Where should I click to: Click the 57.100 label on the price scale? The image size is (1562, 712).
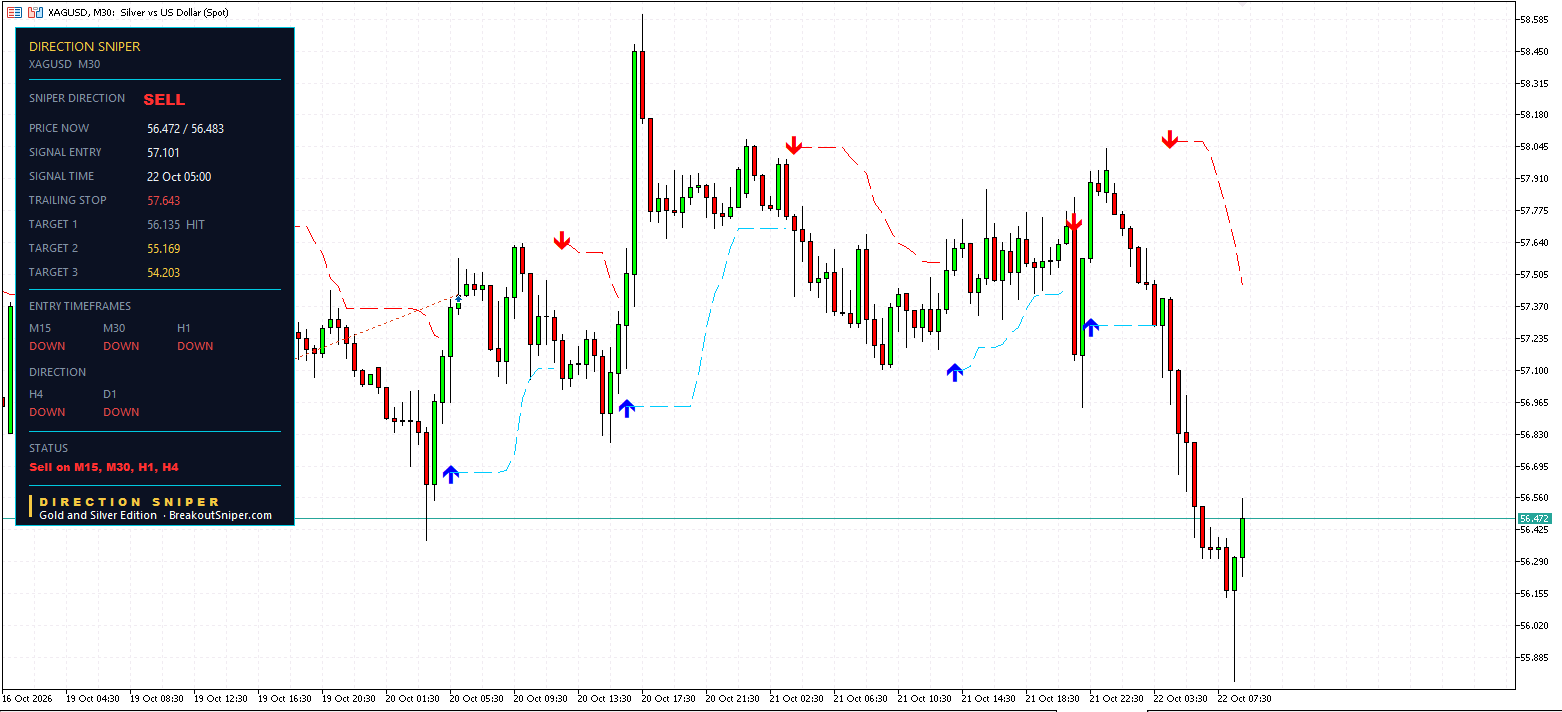[1534, 370]
